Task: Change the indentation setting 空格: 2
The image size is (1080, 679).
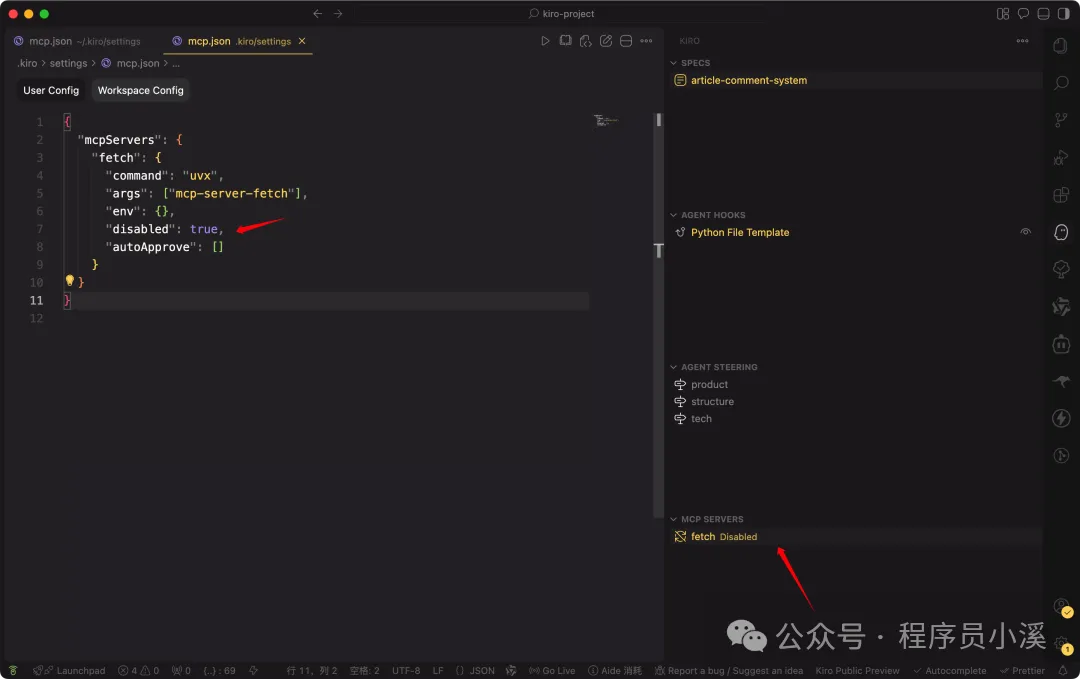Action: (364, 671)
